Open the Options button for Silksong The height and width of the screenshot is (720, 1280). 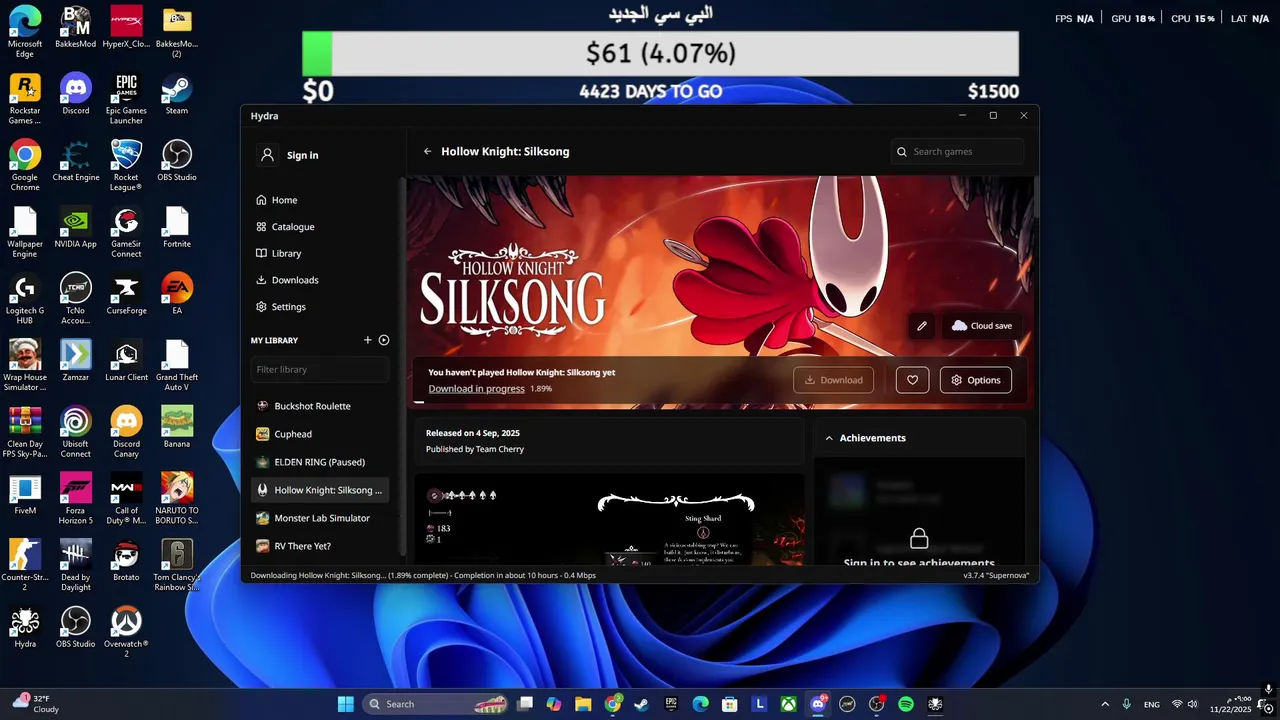(x=976, y=380)
